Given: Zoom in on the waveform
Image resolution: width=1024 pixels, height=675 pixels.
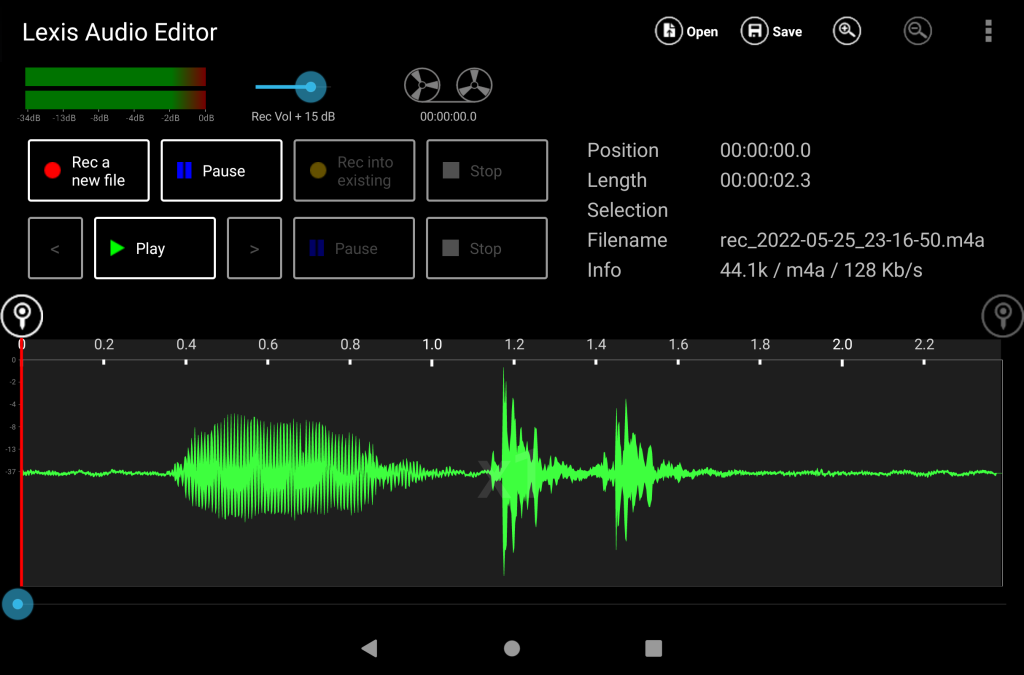Looking at the screenshot, I should 846,31.
